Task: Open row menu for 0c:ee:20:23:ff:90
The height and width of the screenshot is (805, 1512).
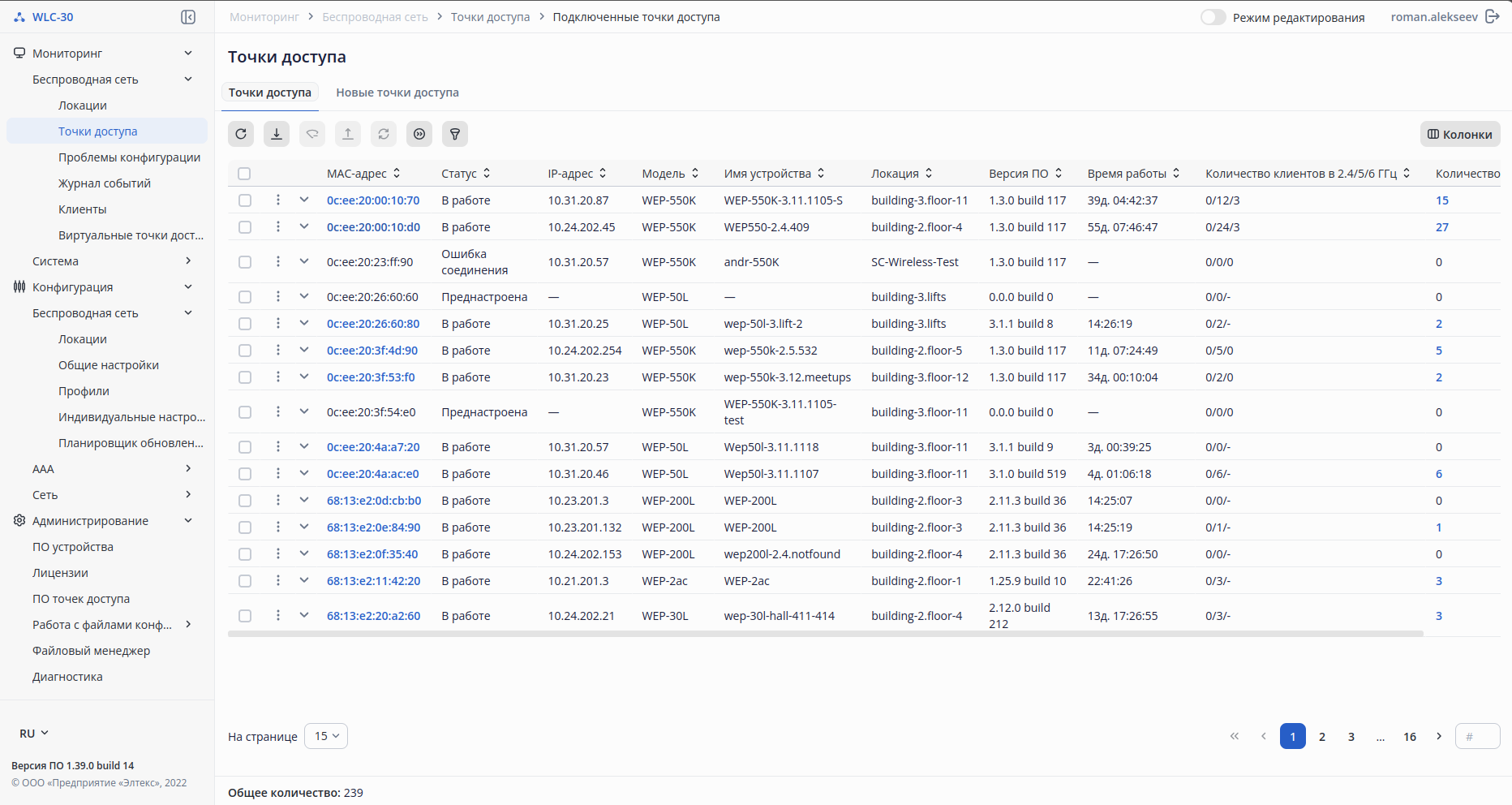Action: pos(277,261)
